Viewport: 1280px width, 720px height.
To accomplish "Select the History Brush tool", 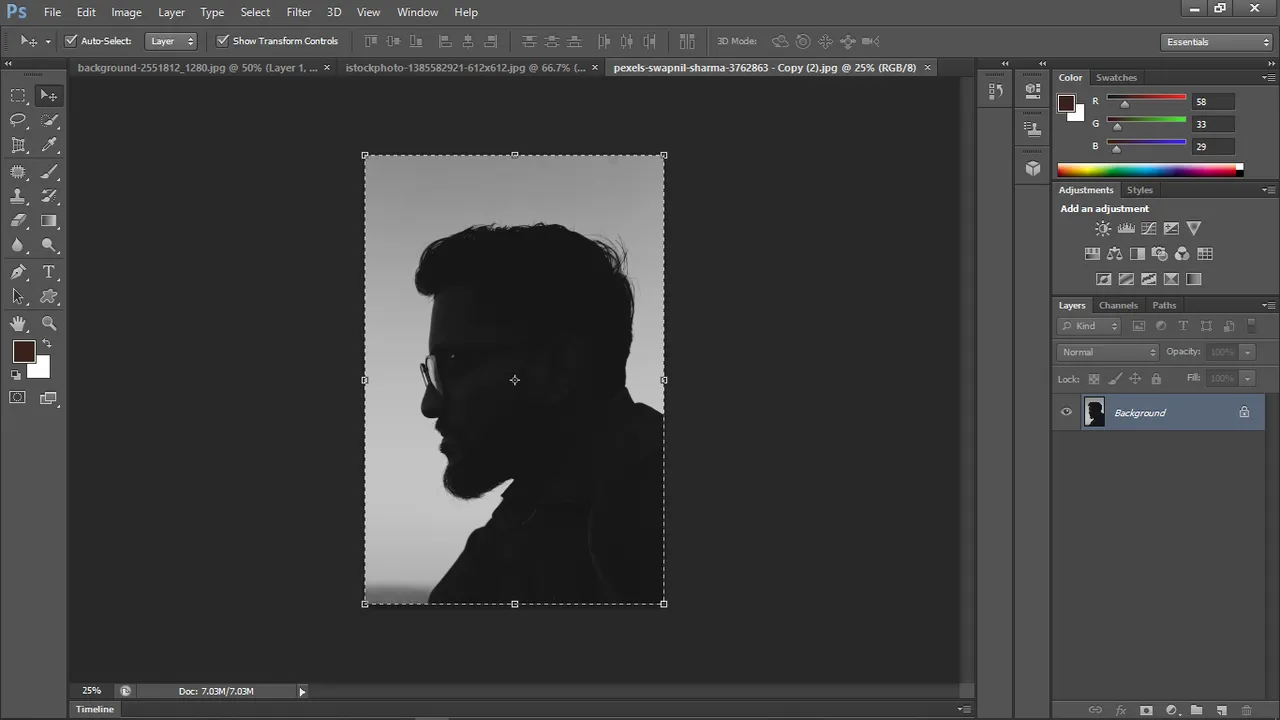I will tap(49, 196).
